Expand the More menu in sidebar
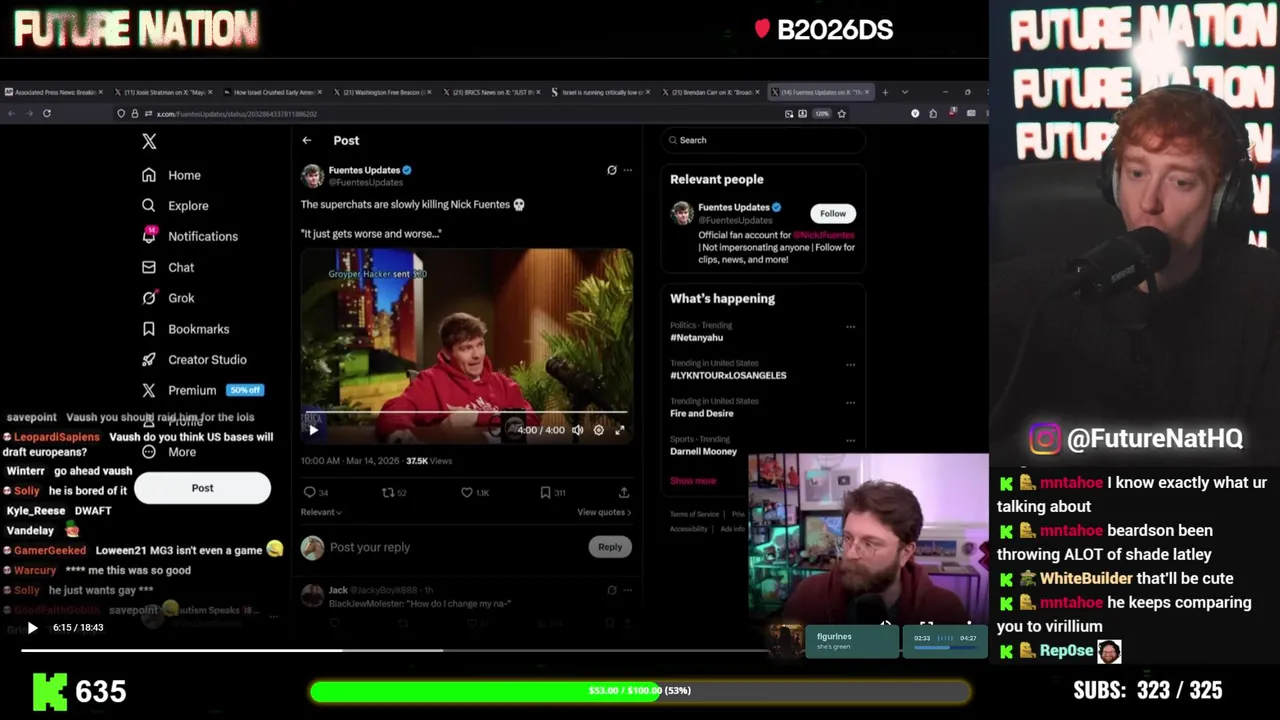 (169, 452)
